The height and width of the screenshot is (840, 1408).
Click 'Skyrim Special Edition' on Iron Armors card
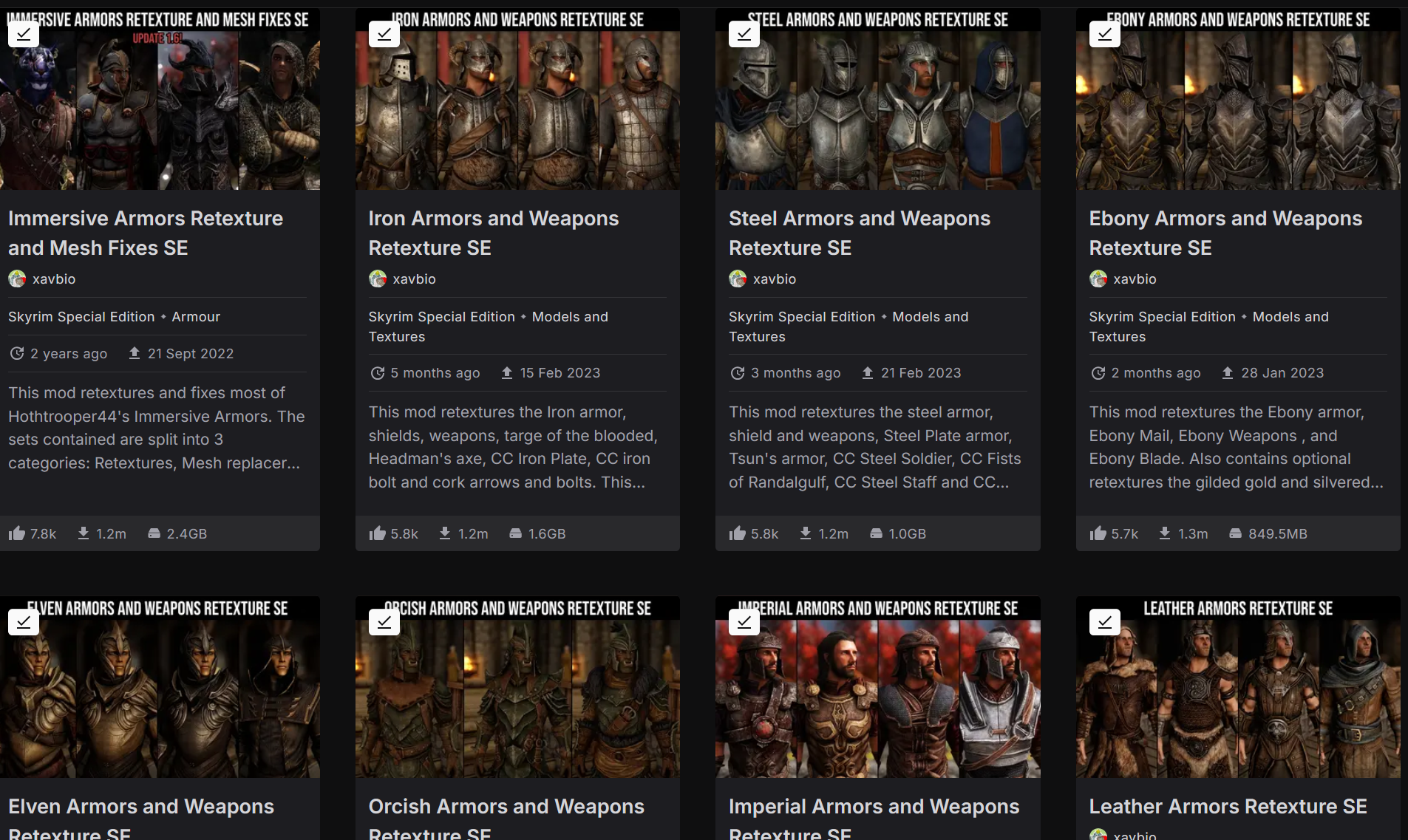coord(442,316)
